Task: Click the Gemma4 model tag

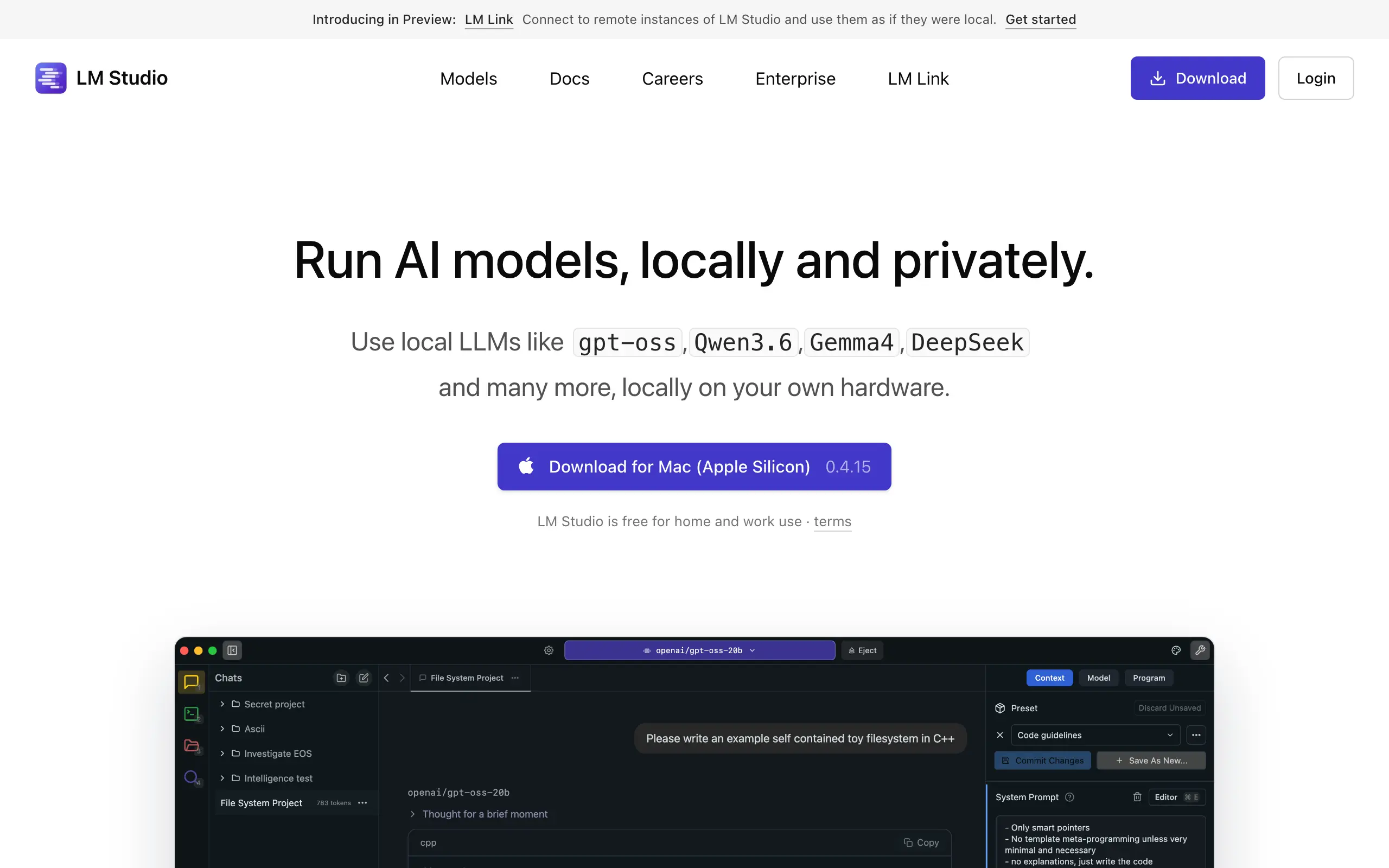Action: (x=851, y=343)
